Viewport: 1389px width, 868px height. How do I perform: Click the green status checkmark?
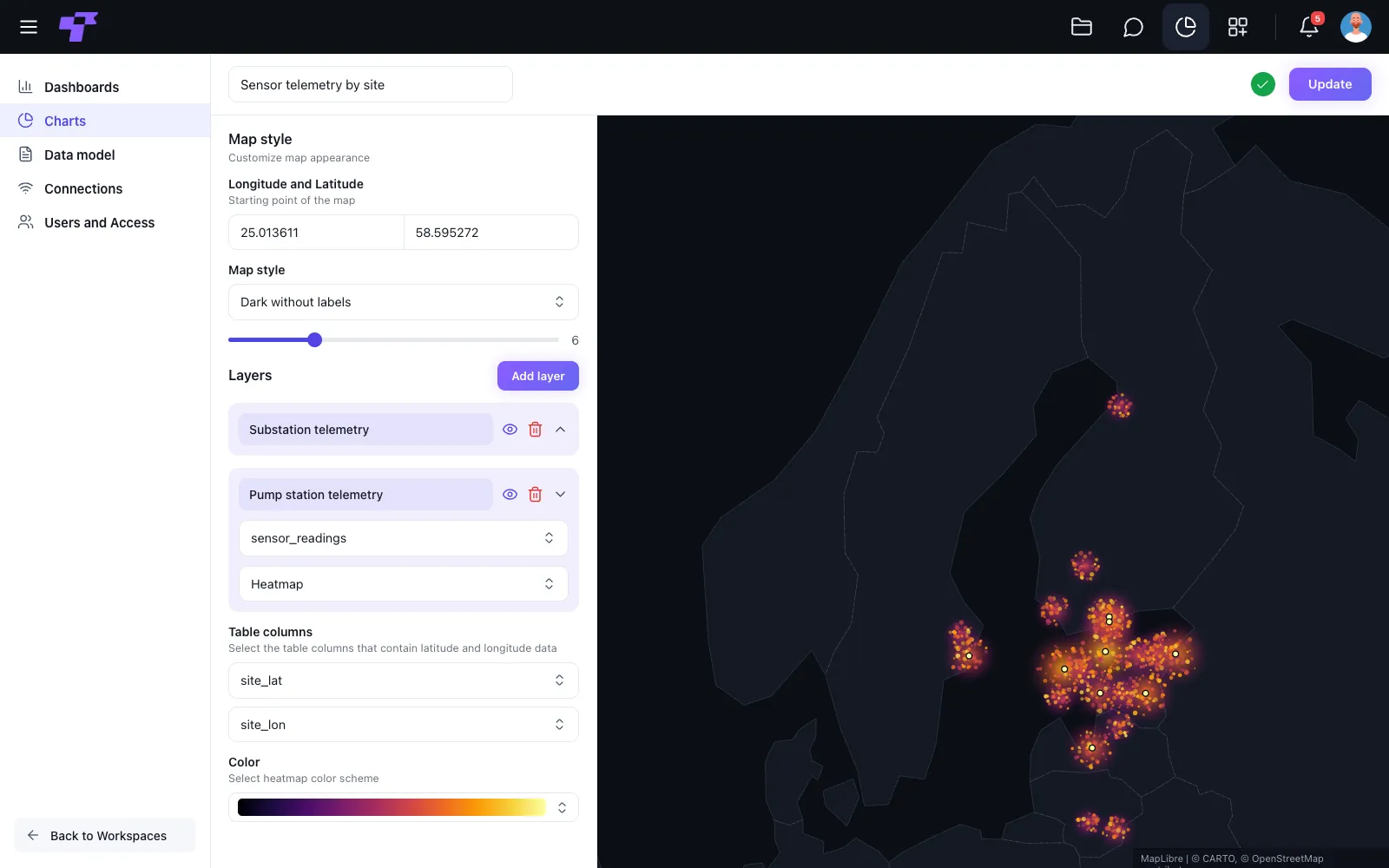[x=1262, y=84]
